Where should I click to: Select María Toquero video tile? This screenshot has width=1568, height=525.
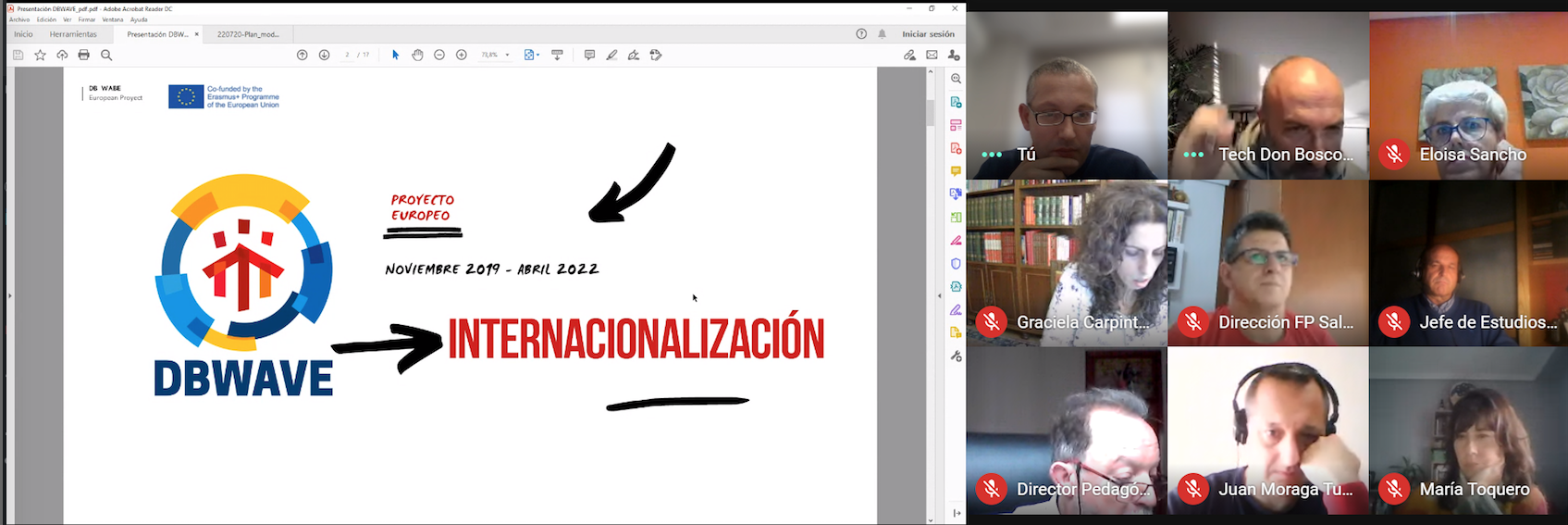click(x=1469, y=431)
